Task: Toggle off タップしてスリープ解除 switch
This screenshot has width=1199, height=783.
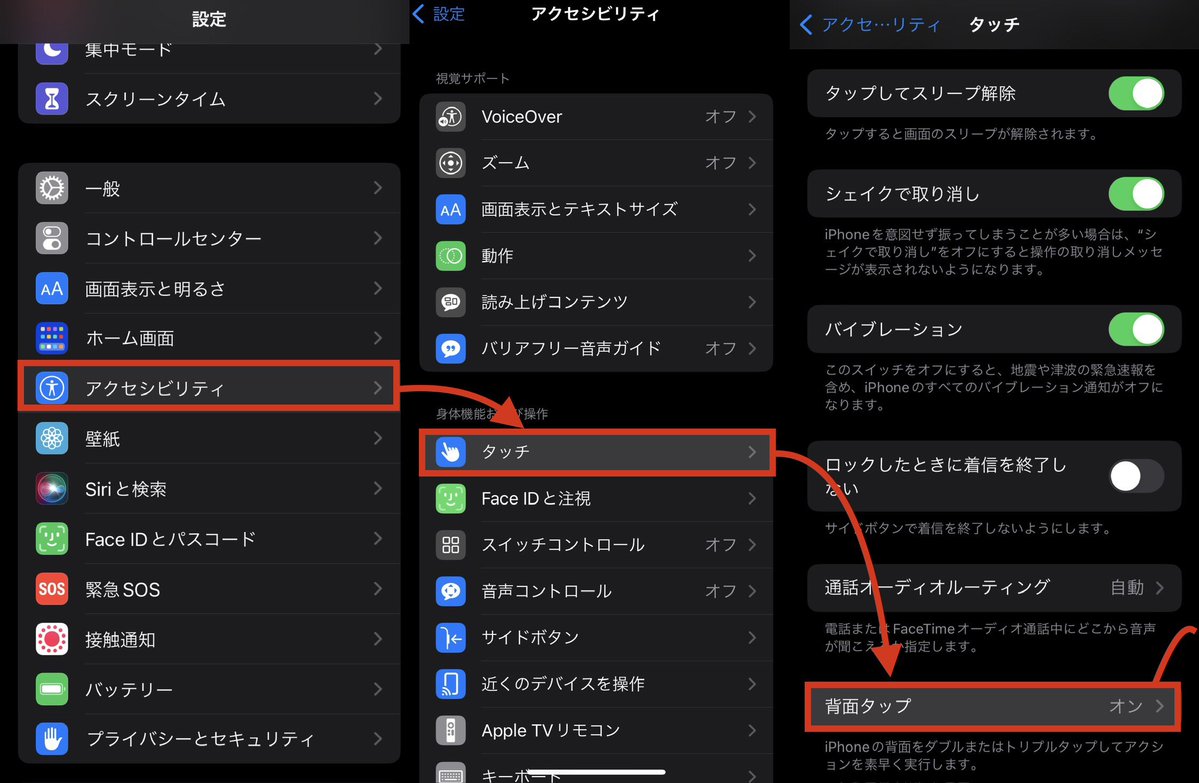Action: [1136, 94]
